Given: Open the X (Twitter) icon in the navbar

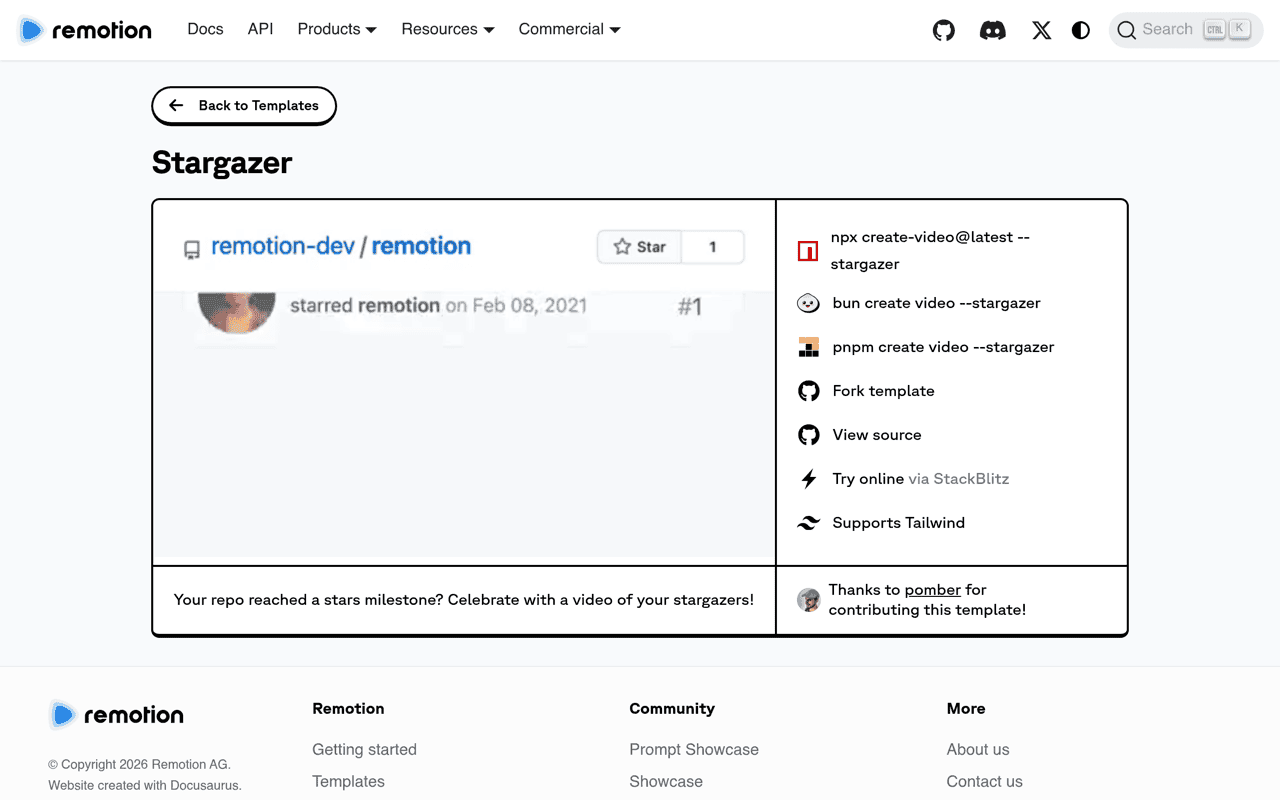Looking at the screenshot, I should [x=1042, y=30].
